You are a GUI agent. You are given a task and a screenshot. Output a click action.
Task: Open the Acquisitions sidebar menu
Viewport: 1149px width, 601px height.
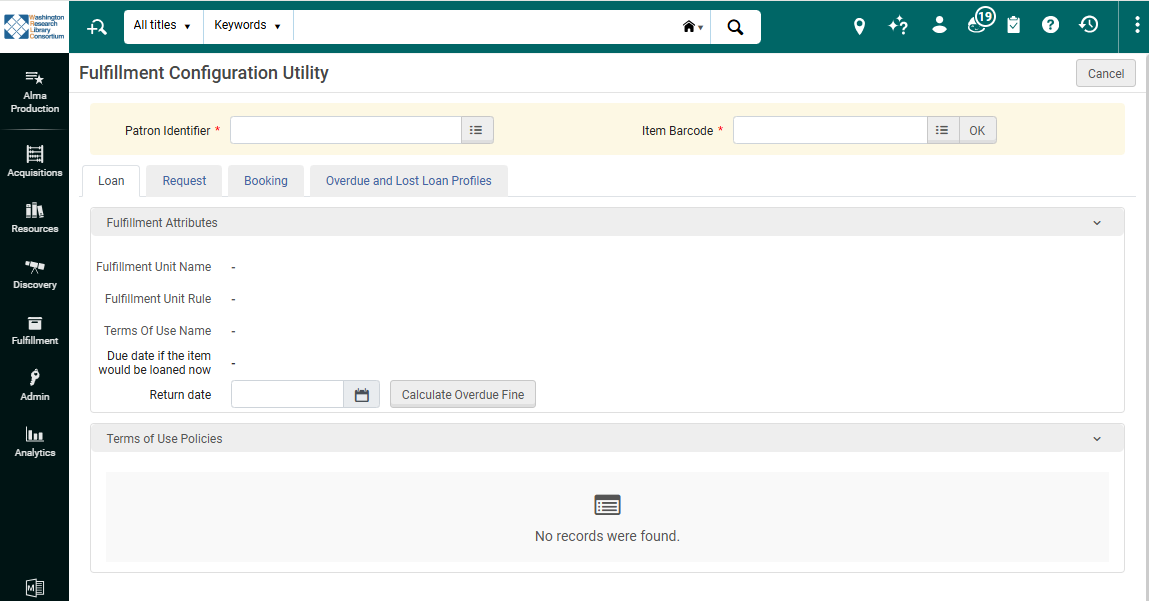[x=35, y=162]
